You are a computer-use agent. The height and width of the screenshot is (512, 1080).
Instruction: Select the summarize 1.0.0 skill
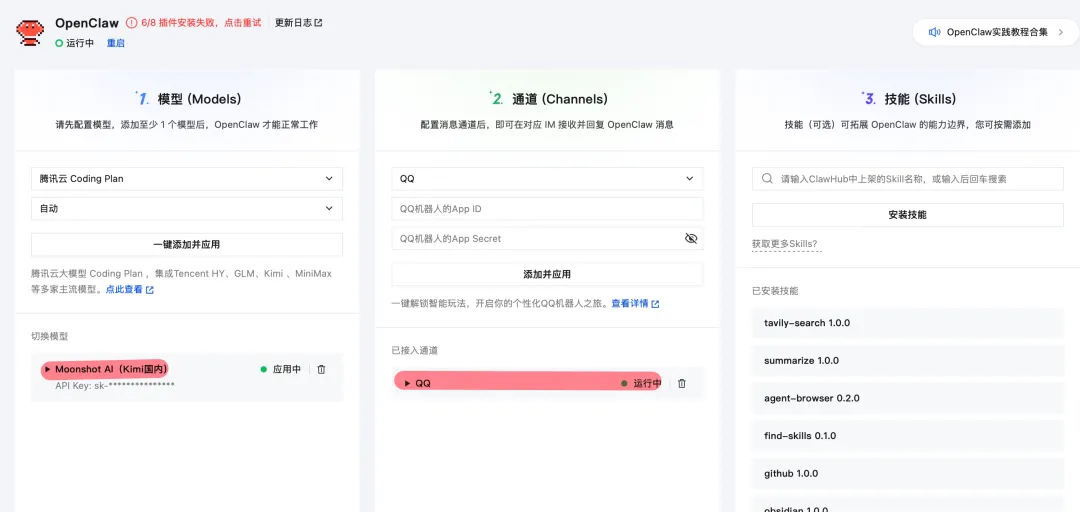pyautogui.click(x=908, y=360)
